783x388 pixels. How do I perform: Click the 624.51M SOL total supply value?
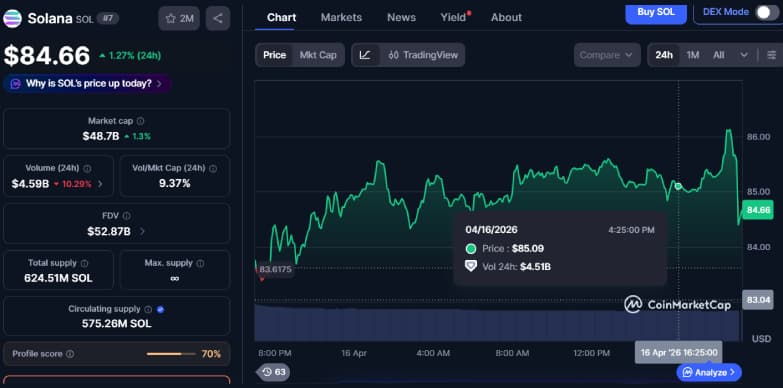(58, 278)
